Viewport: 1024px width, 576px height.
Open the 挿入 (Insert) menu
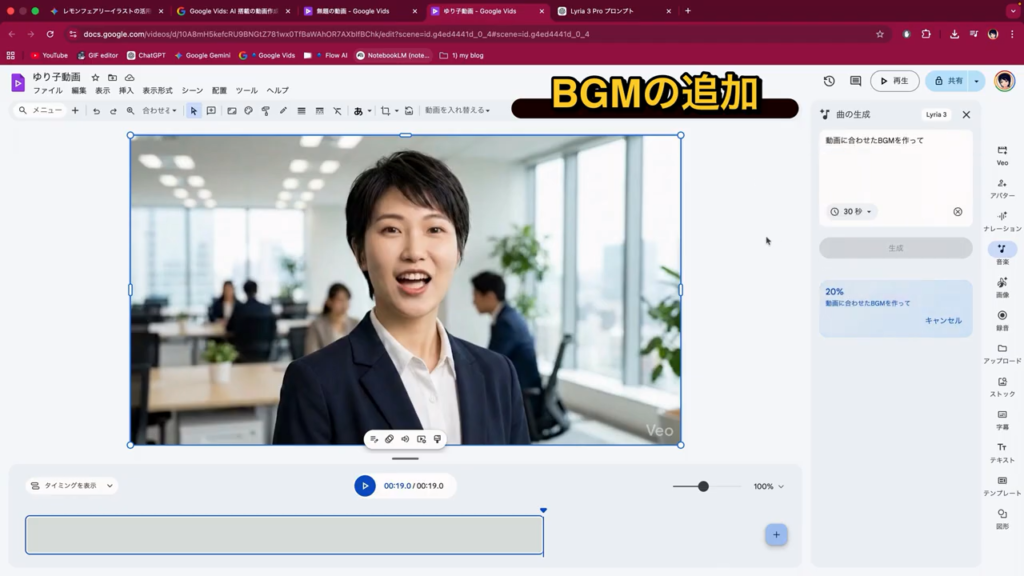click(127, 91)
